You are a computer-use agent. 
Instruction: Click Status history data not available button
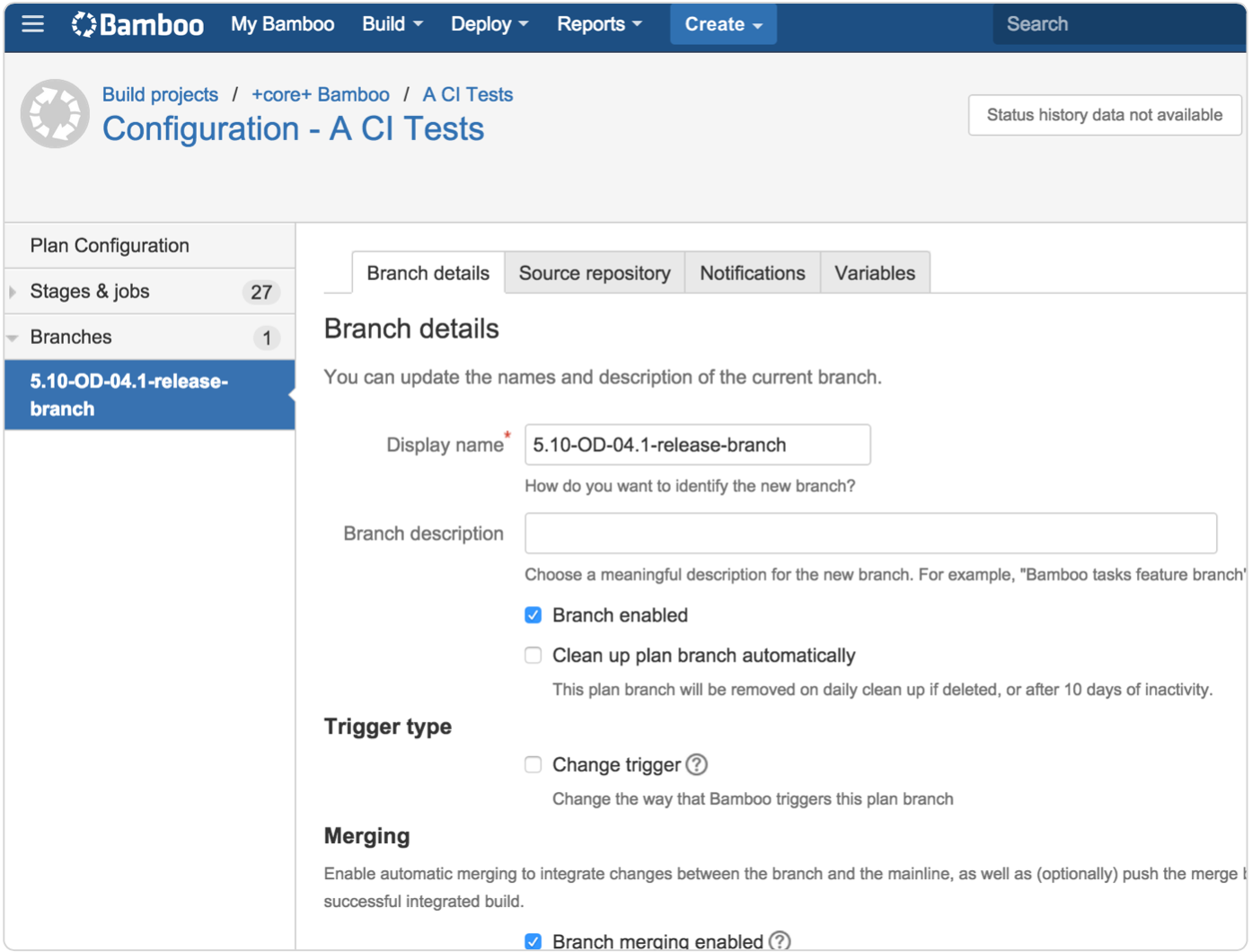1105,115
